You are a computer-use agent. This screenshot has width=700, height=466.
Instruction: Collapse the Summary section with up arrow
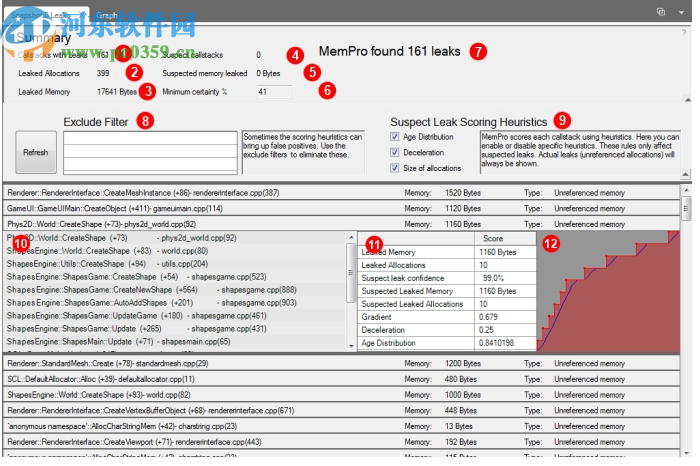coord(688,100)
